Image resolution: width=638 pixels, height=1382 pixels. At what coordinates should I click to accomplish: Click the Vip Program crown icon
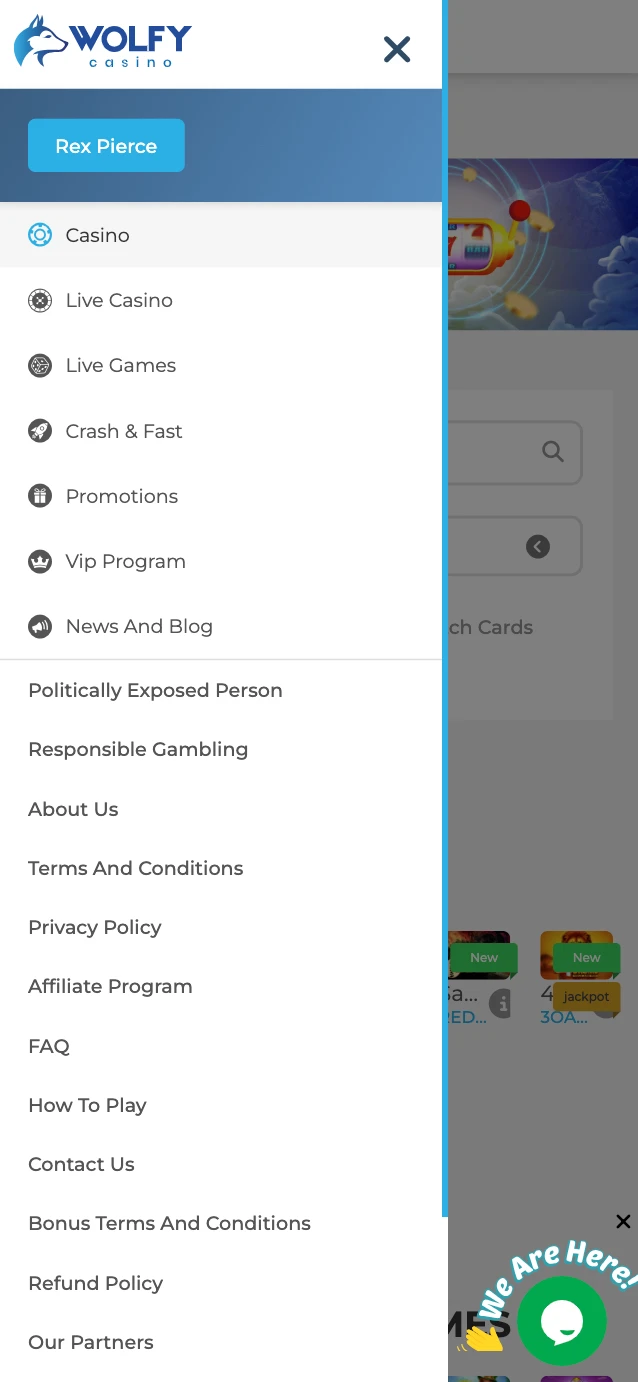pos(40,561)
